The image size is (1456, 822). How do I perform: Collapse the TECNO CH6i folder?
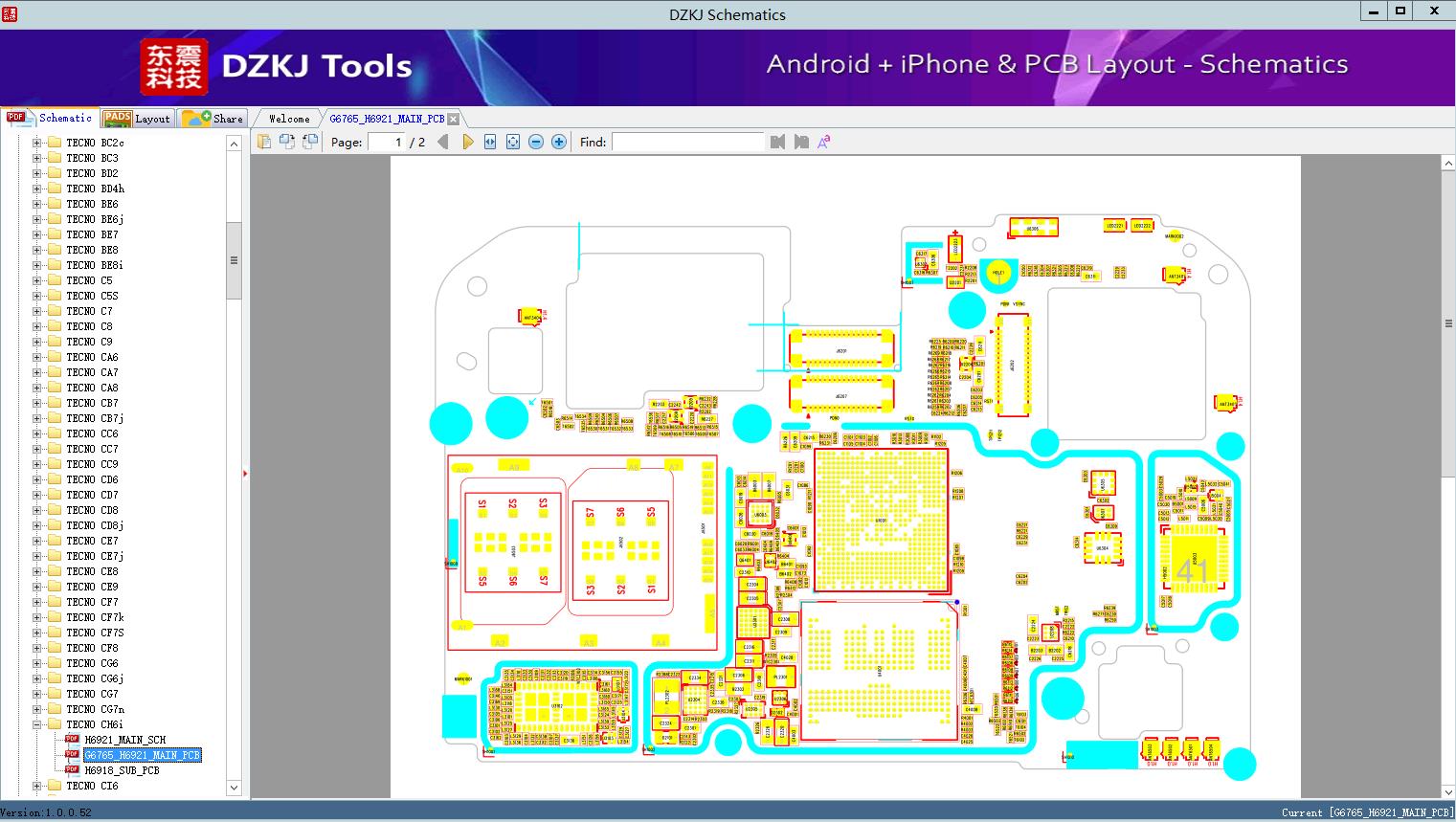coord(37,724)
